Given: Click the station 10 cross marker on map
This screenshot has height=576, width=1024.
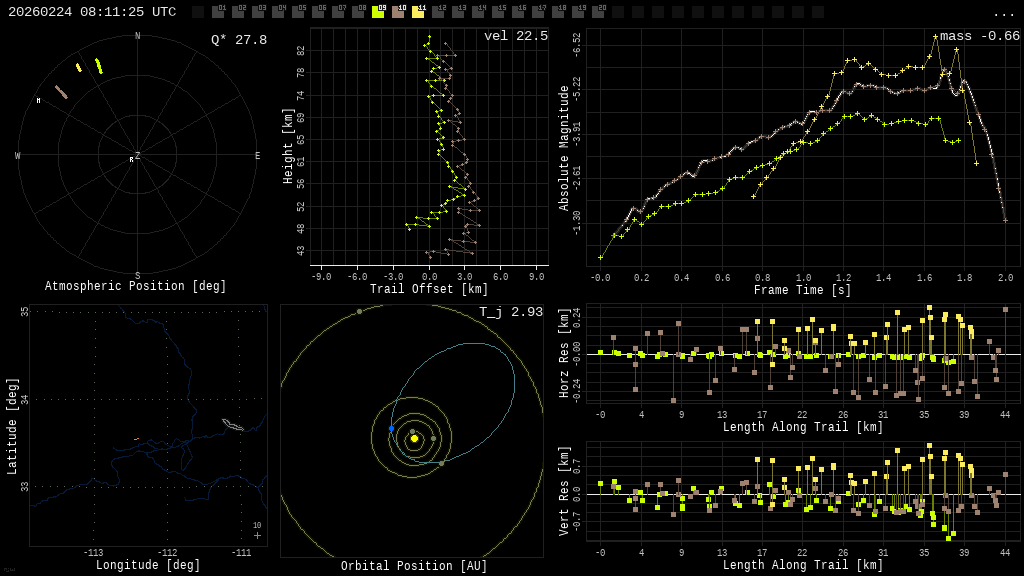Looking at the screenshot, I should click(x=257, y=535).
